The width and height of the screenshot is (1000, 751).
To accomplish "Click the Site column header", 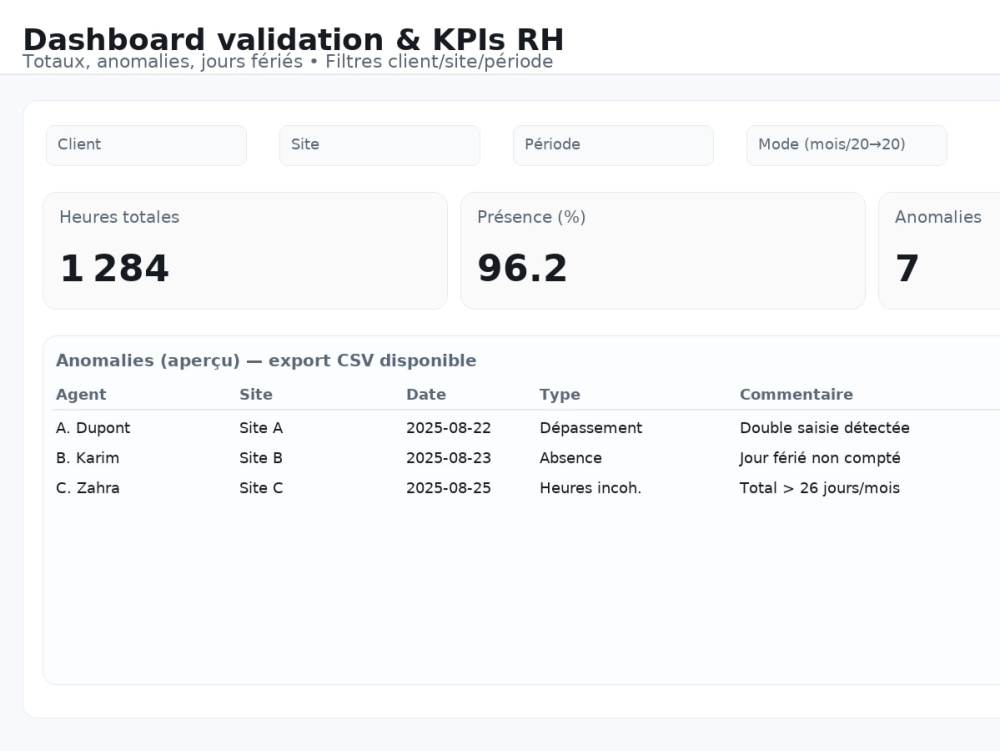I will point(256,395).
